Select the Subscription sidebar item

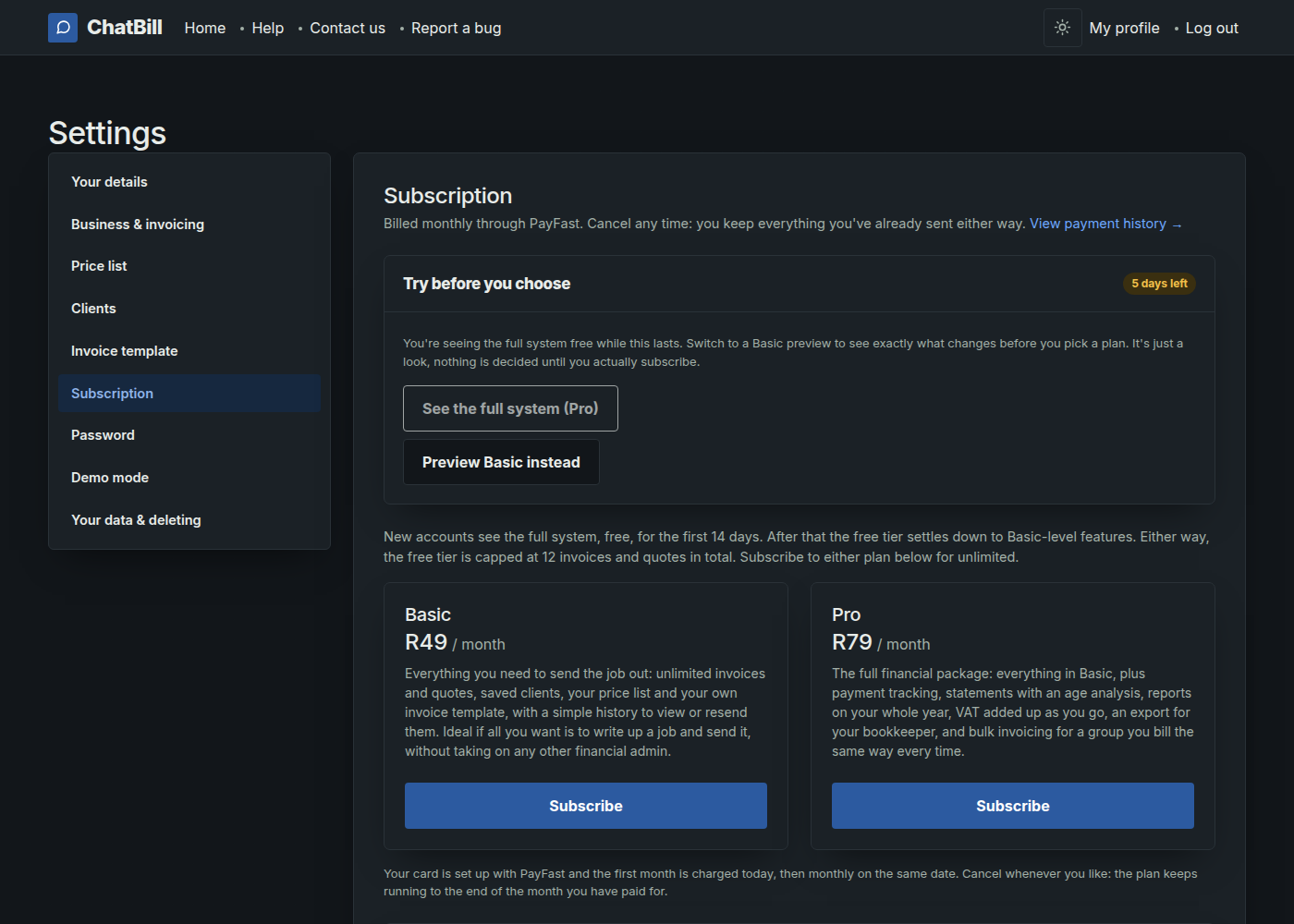click(189, 394)
